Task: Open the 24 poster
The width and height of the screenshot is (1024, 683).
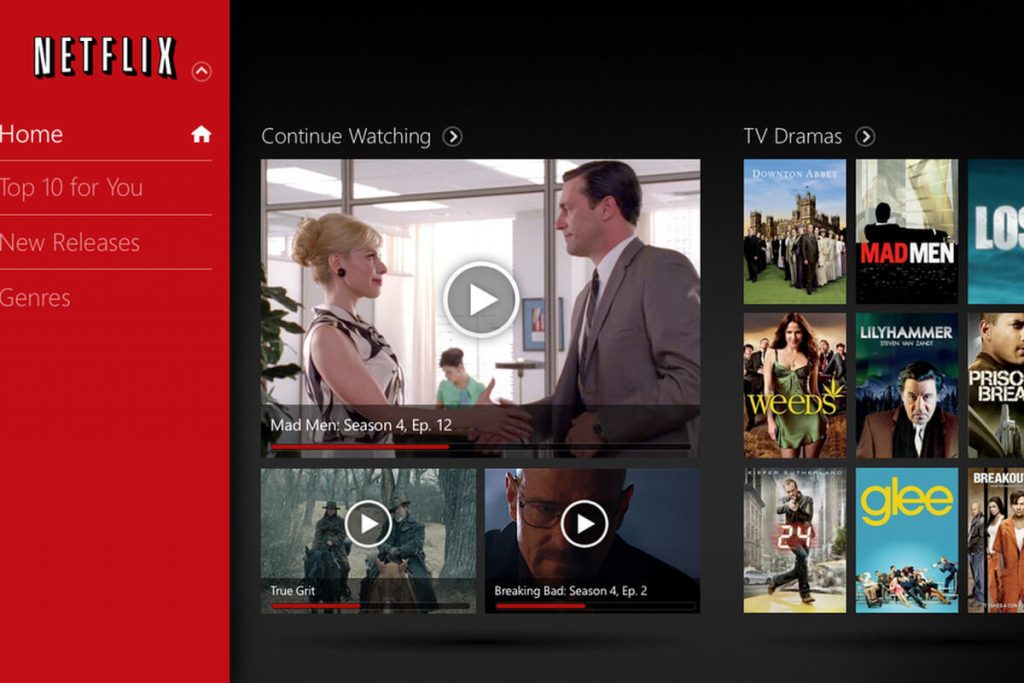Action: click(x=795, y=540)
